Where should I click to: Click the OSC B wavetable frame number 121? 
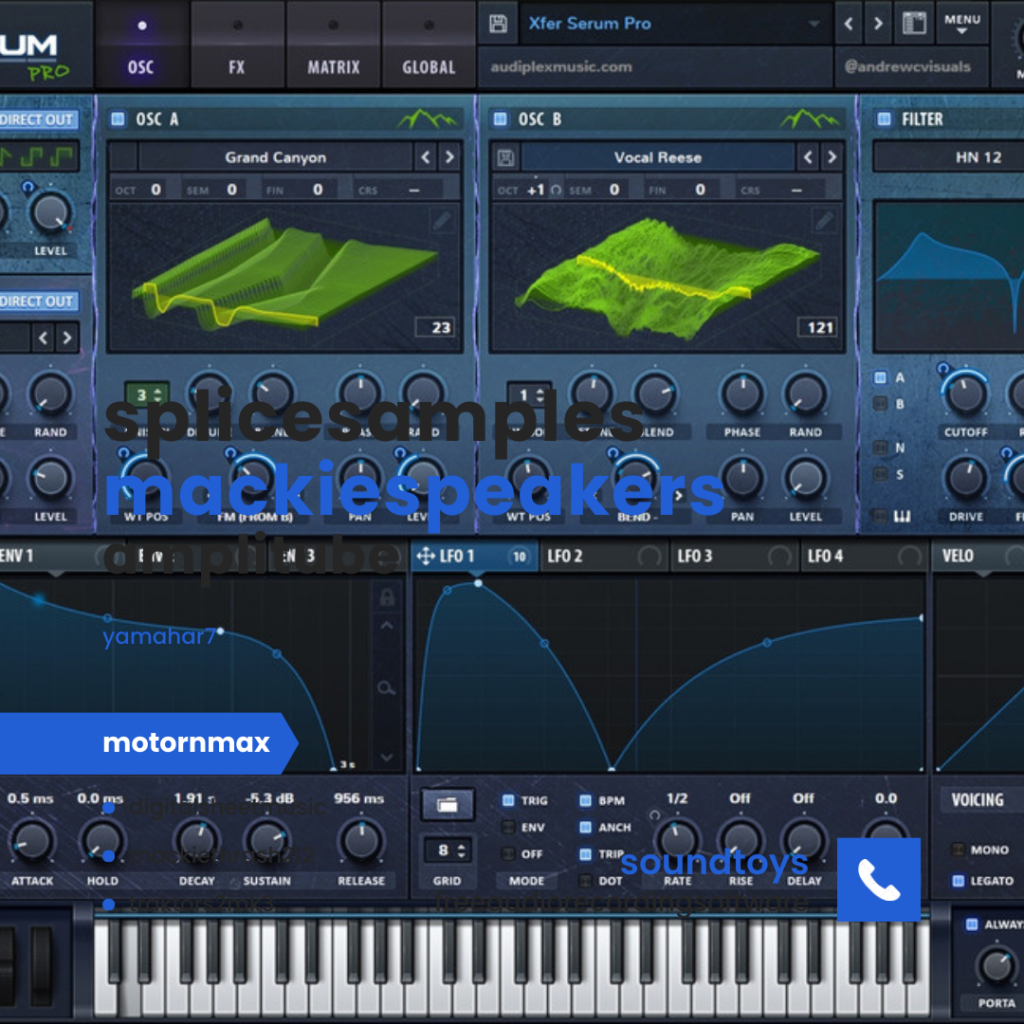pyautogui.click(x=820, y=327)
